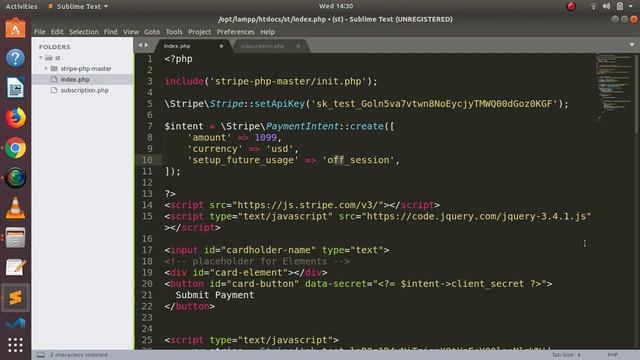The image size is (640, 360).
Task: Launch VLC media player from dock
Action: click(15, 207)
